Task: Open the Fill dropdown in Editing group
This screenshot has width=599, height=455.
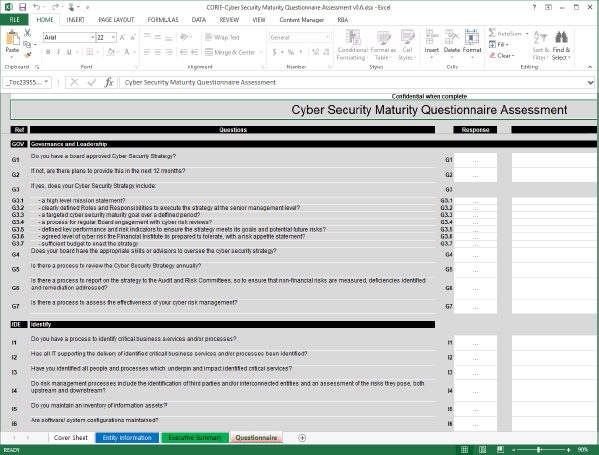Action: (x=499, y=44)
